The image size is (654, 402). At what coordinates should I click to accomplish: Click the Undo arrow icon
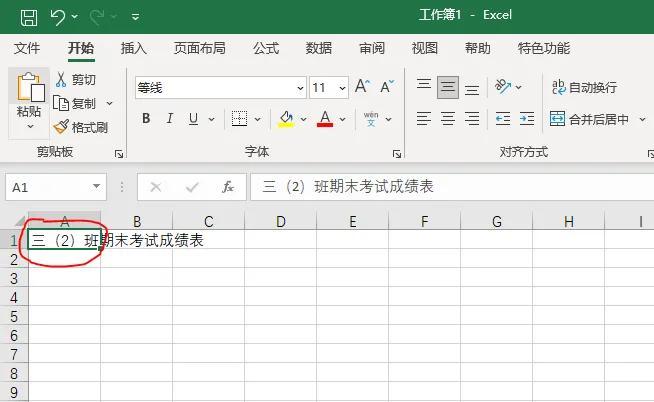pos(58,16)
